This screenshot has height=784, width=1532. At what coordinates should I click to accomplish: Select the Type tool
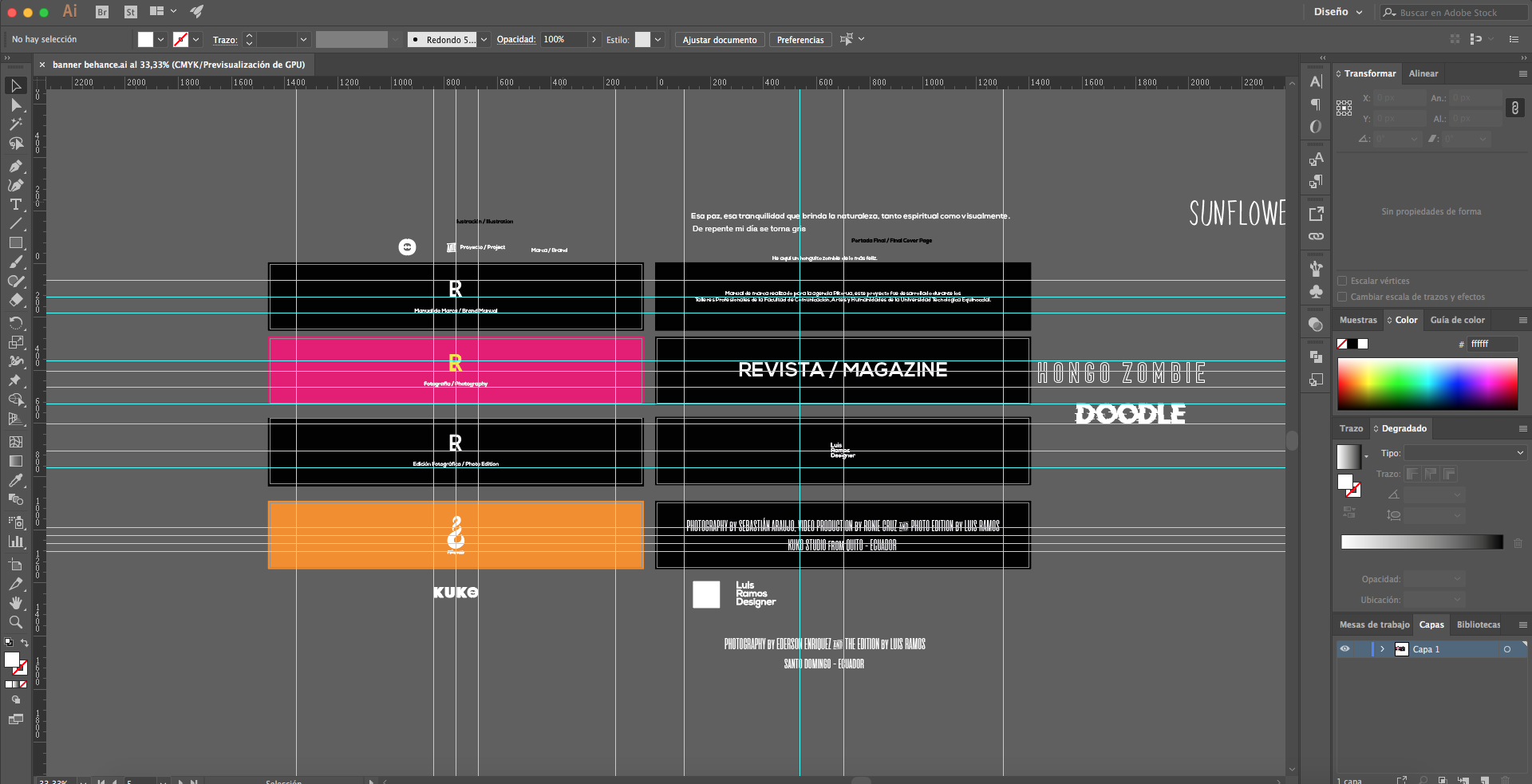[x=15, y=204]
